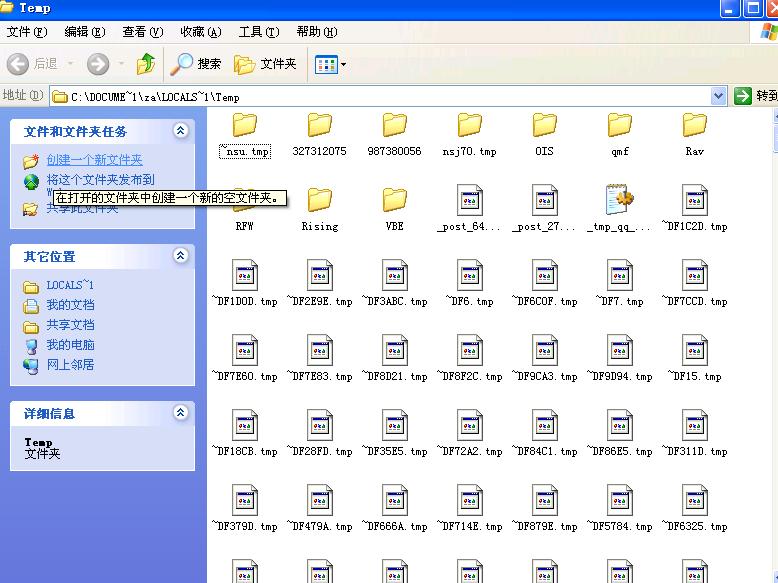Open the Back history dropdown arrow
The image size is (778, 583).
coord(70,64)
